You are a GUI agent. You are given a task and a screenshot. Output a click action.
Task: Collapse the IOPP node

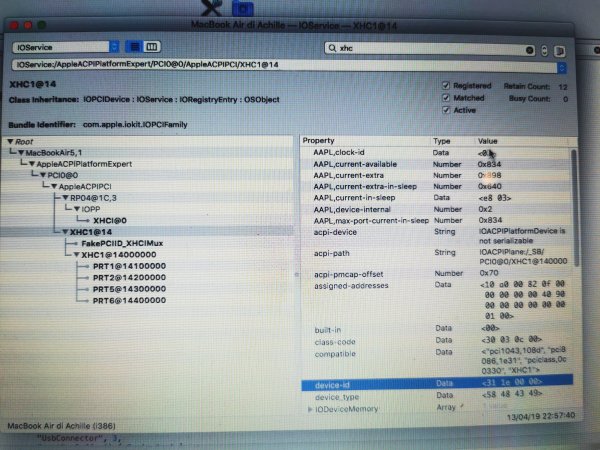(x=77, y=209)
